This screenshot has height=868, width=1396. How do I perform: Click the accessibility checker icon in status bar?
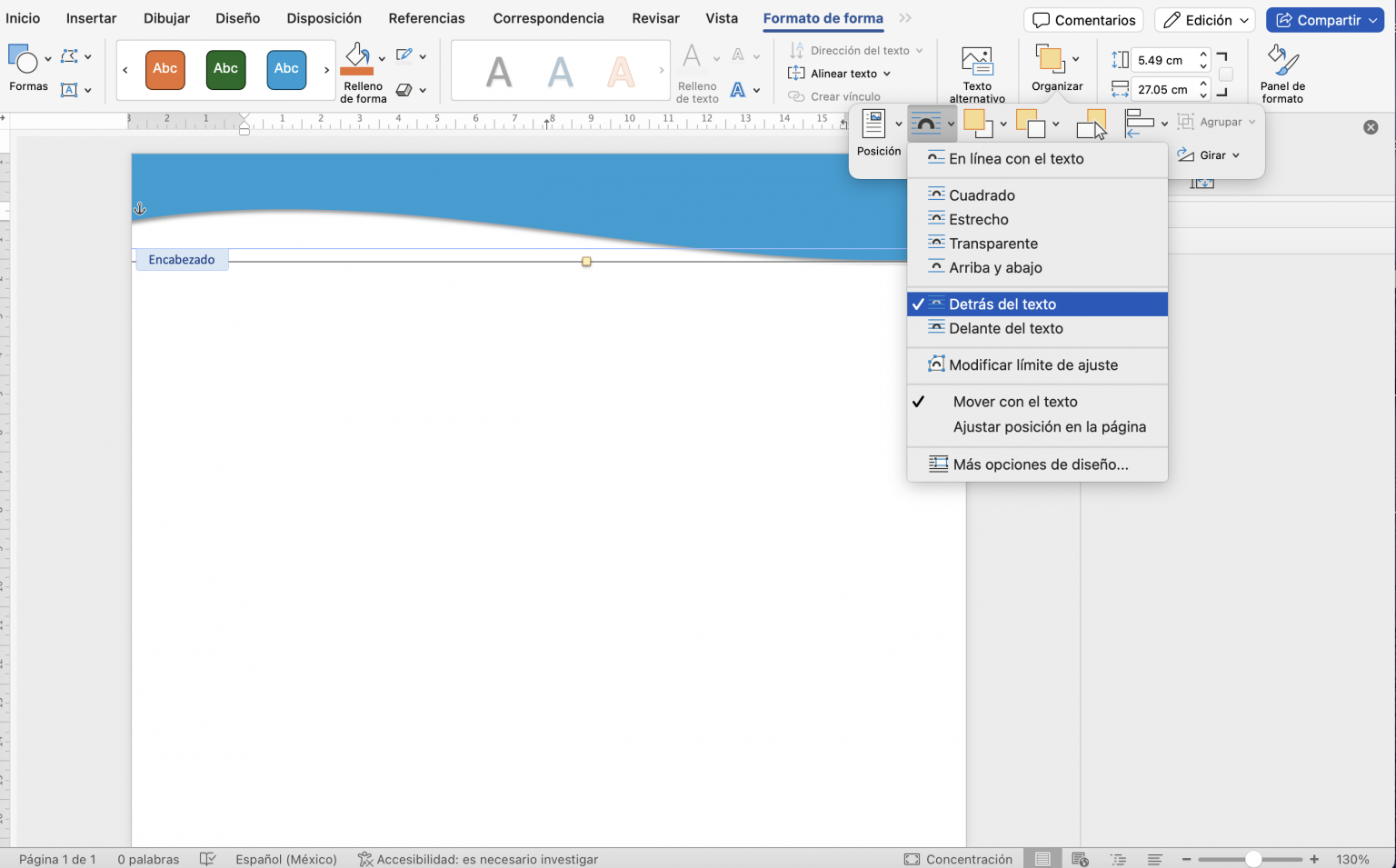point(365,858)
